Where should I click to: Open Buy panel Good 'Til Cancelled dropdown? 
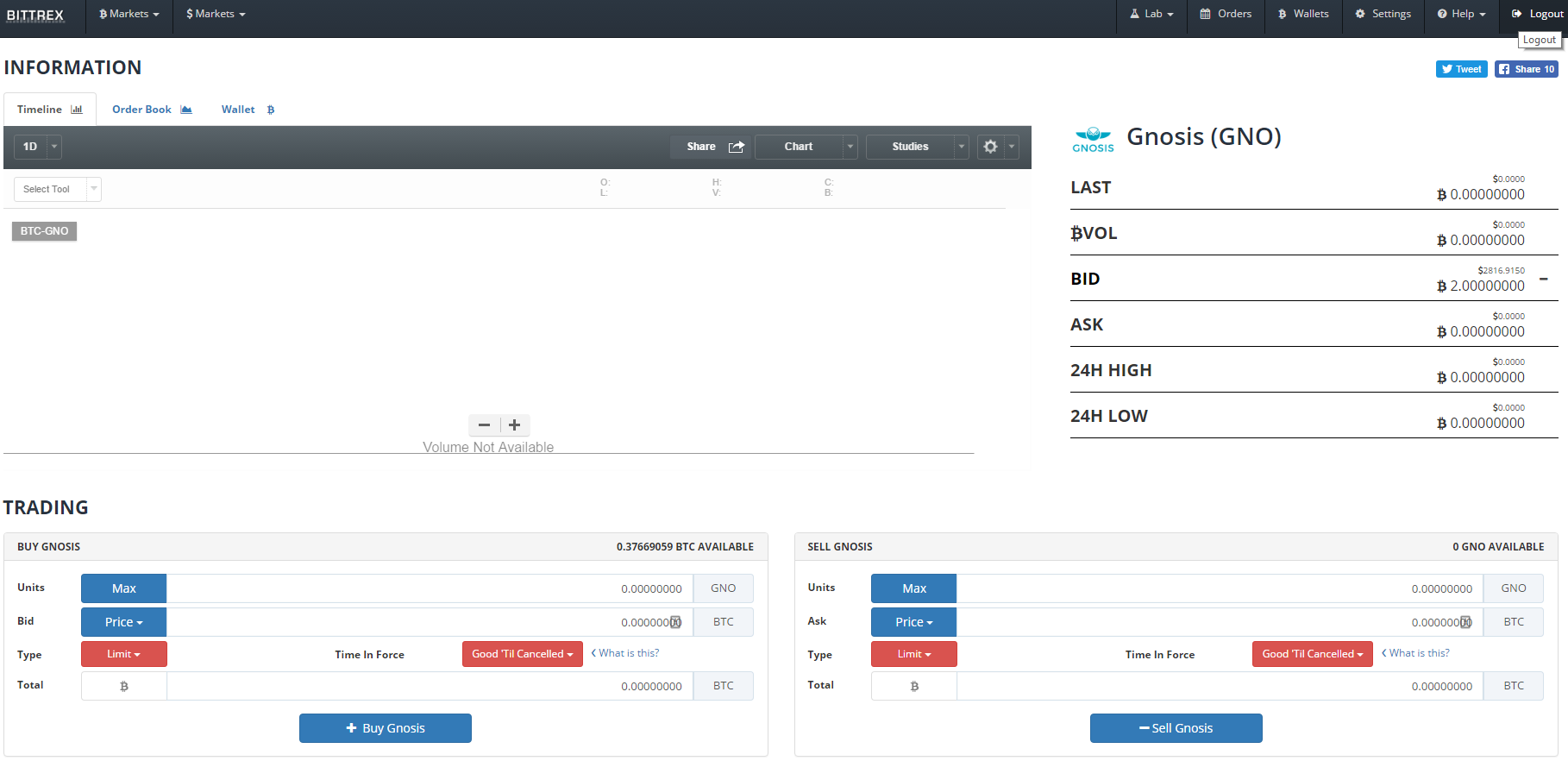[523, 654]
